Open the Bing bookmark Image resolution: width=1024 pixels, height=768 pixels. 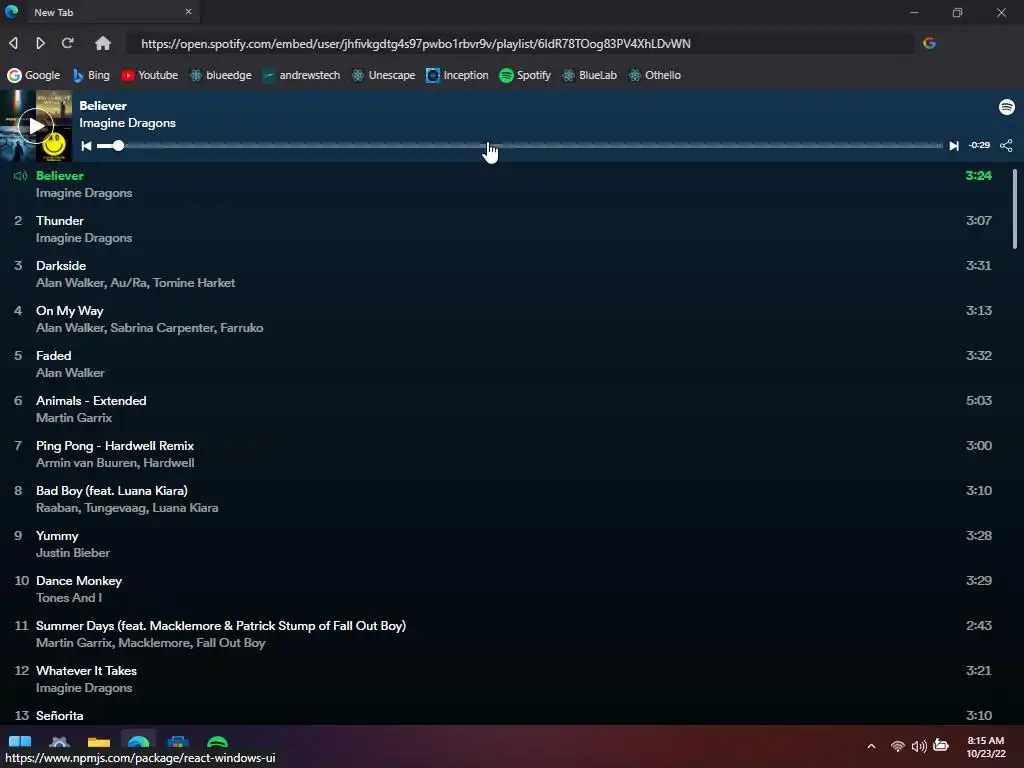91,75
